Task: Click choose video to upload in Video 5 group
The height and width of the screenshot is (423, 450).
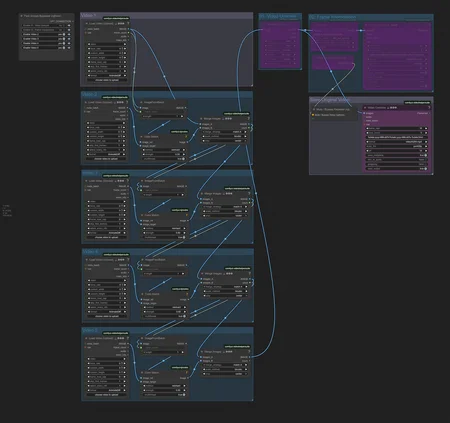Action: coord(107,395)
